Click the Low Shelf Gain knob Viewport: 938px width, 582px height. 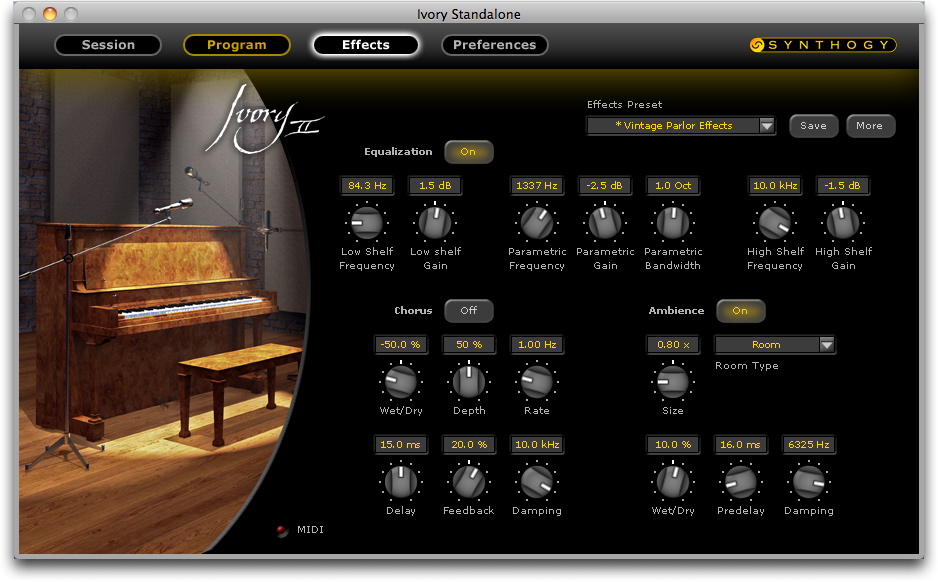pos(435,223)
